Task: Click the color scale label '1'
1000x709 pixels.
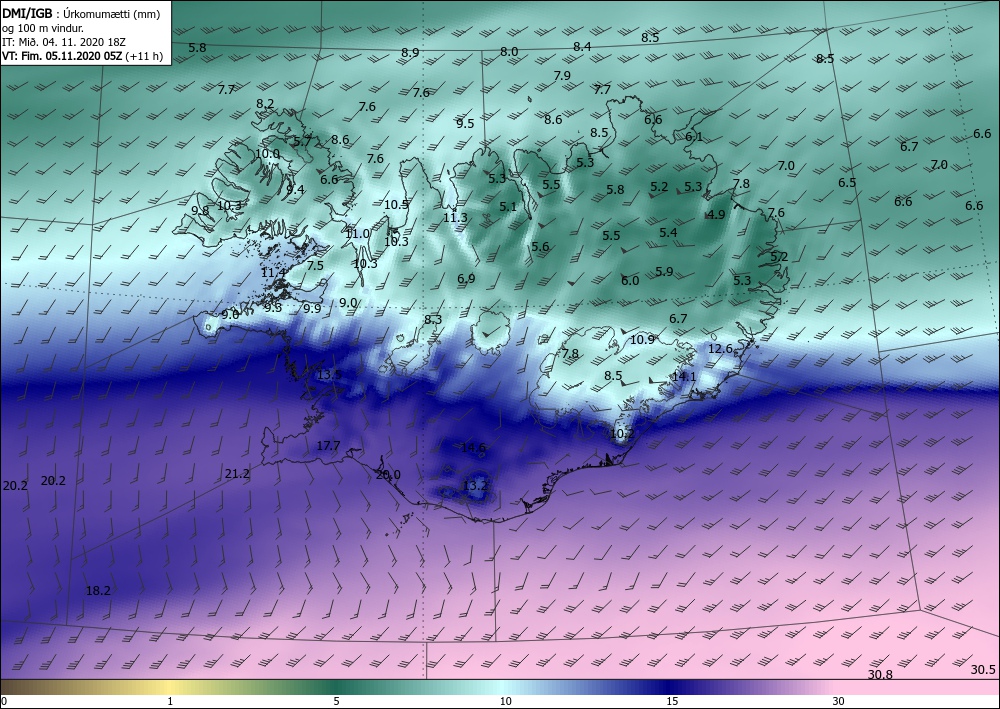Action: coord(170,701)
